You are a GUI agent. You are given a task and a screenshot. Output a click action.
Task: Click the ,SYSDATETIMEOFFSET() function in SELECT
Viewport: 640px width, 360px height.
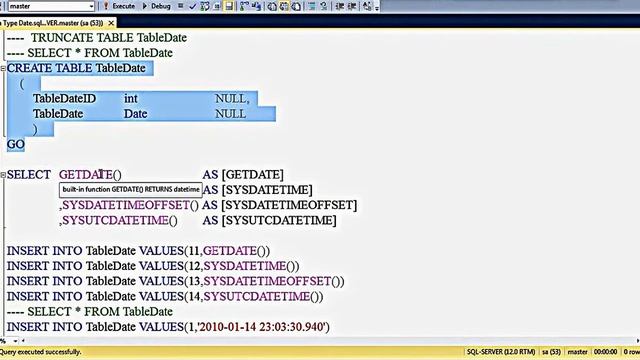click(x=129, y=205)
